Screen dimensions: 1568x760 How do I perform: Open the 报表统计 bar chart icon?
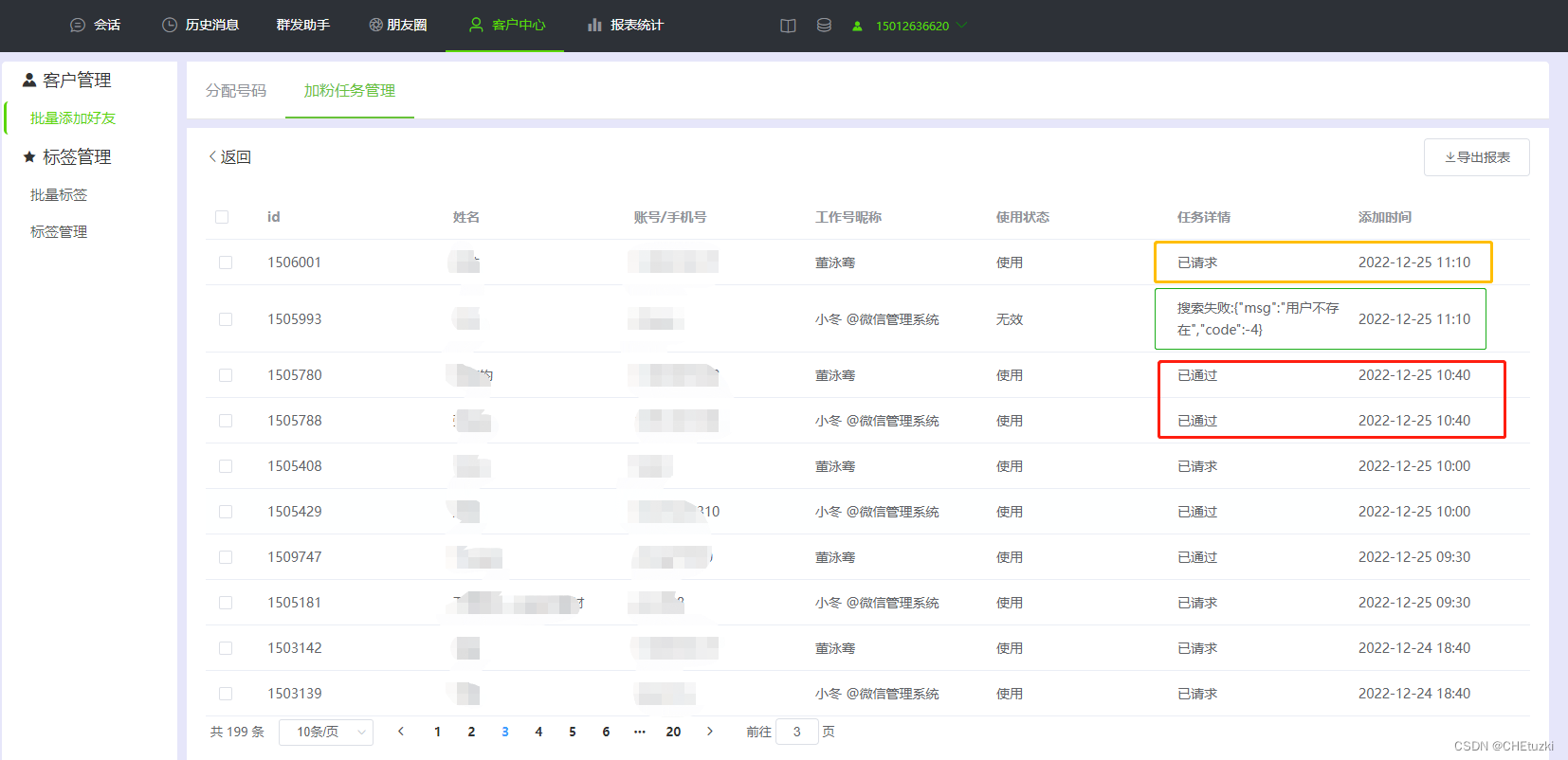[x=594, y=26]
